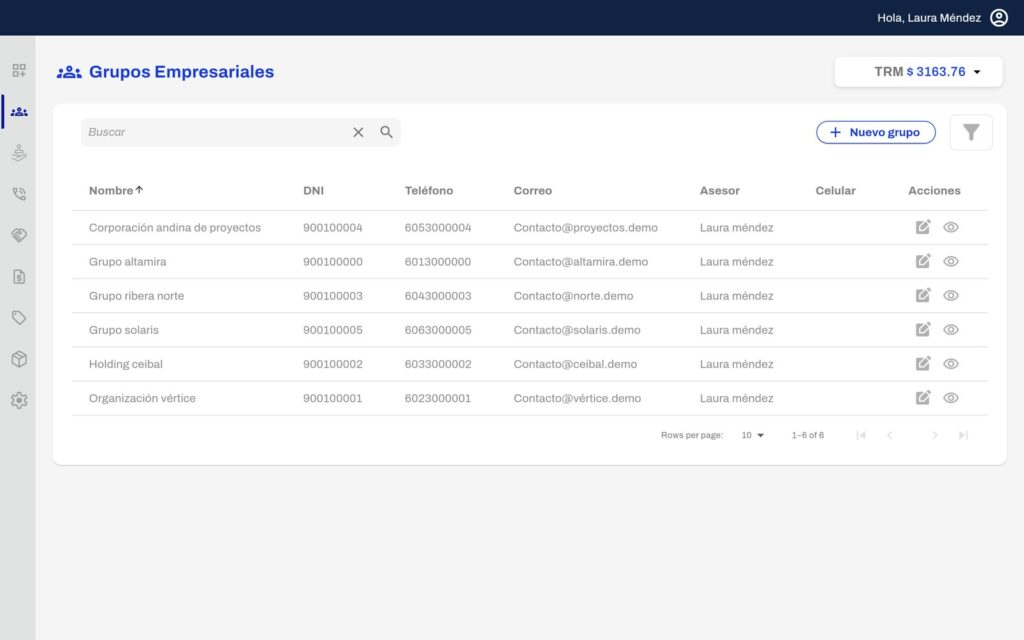Click the magnifying glass search icon
Image resolution: width=1024 pixels, height=640 pixels.
(x=387, y=132)
